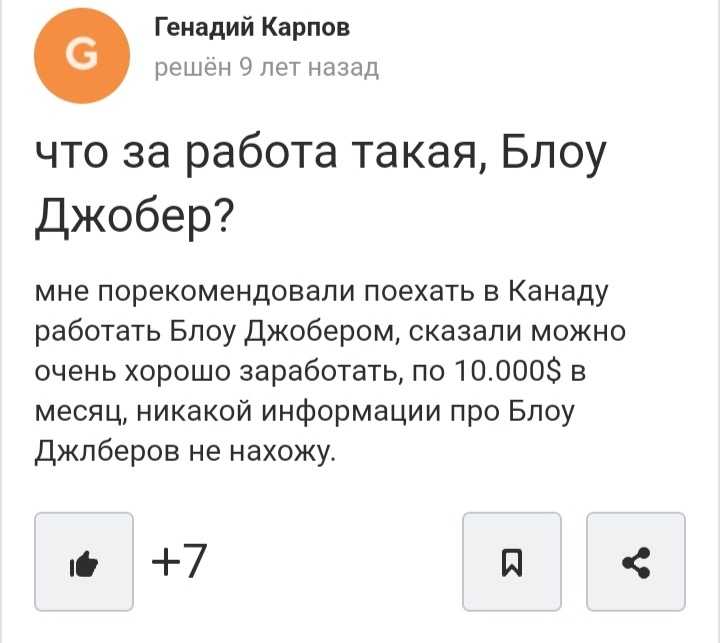Click the "10.000$" amount in the text
The image size is (720, 643).
tap(505, 371)
